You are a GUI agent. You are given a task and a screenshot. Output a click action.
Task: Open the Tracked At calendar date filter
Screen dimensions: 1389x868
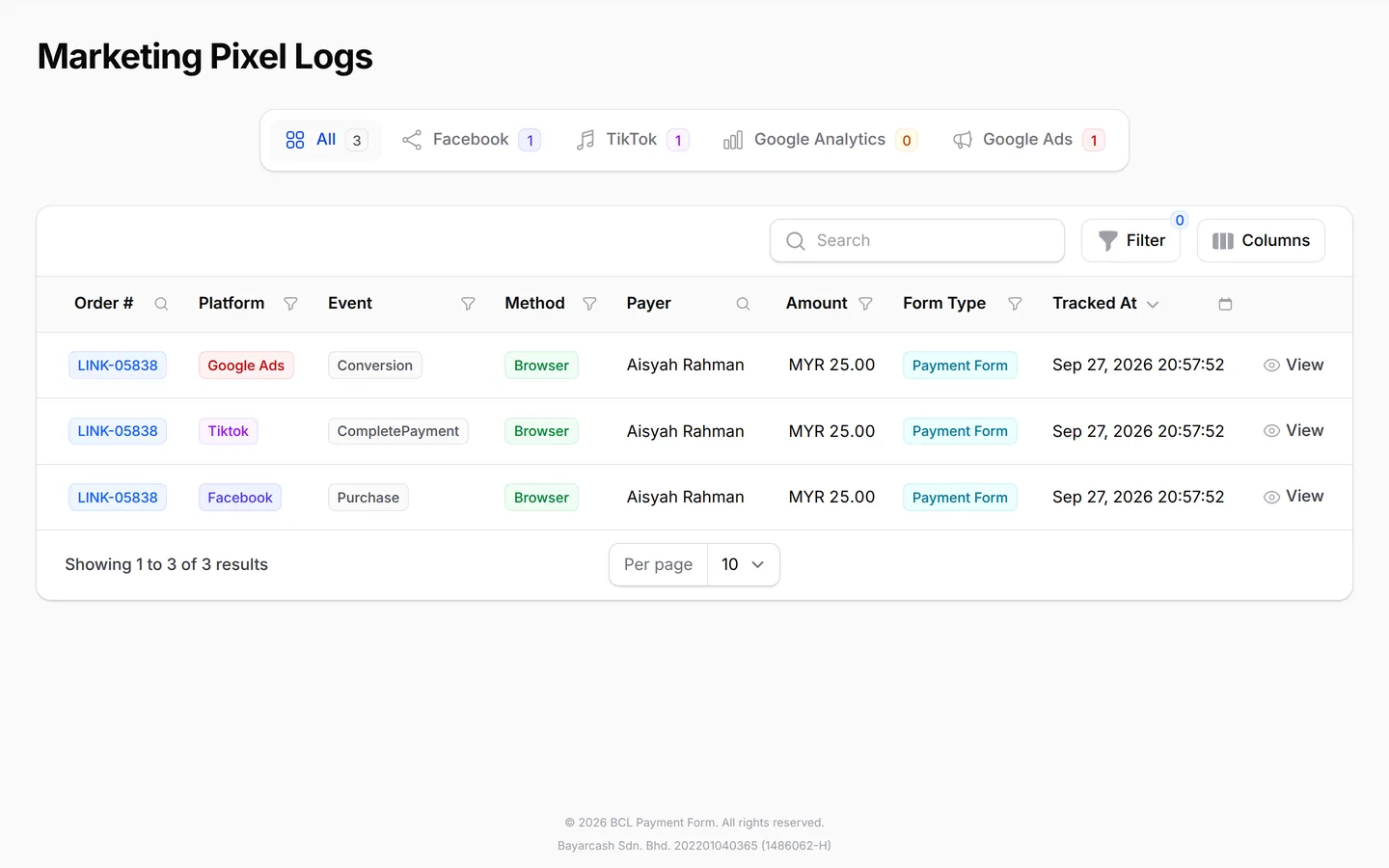point(1225,304)
